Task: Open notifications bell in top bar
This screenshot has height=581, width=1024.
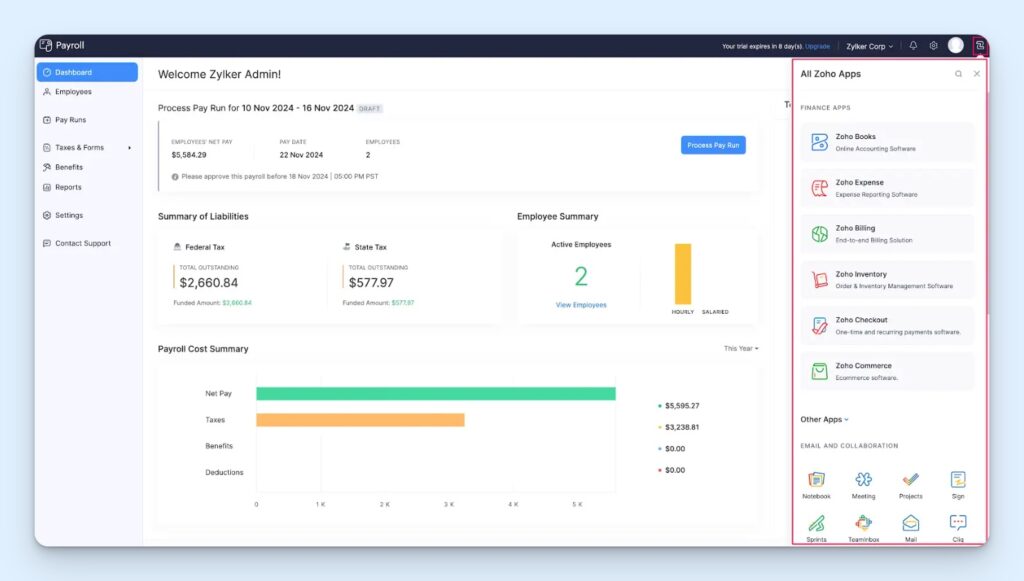Action: click(x=913, y=46)
